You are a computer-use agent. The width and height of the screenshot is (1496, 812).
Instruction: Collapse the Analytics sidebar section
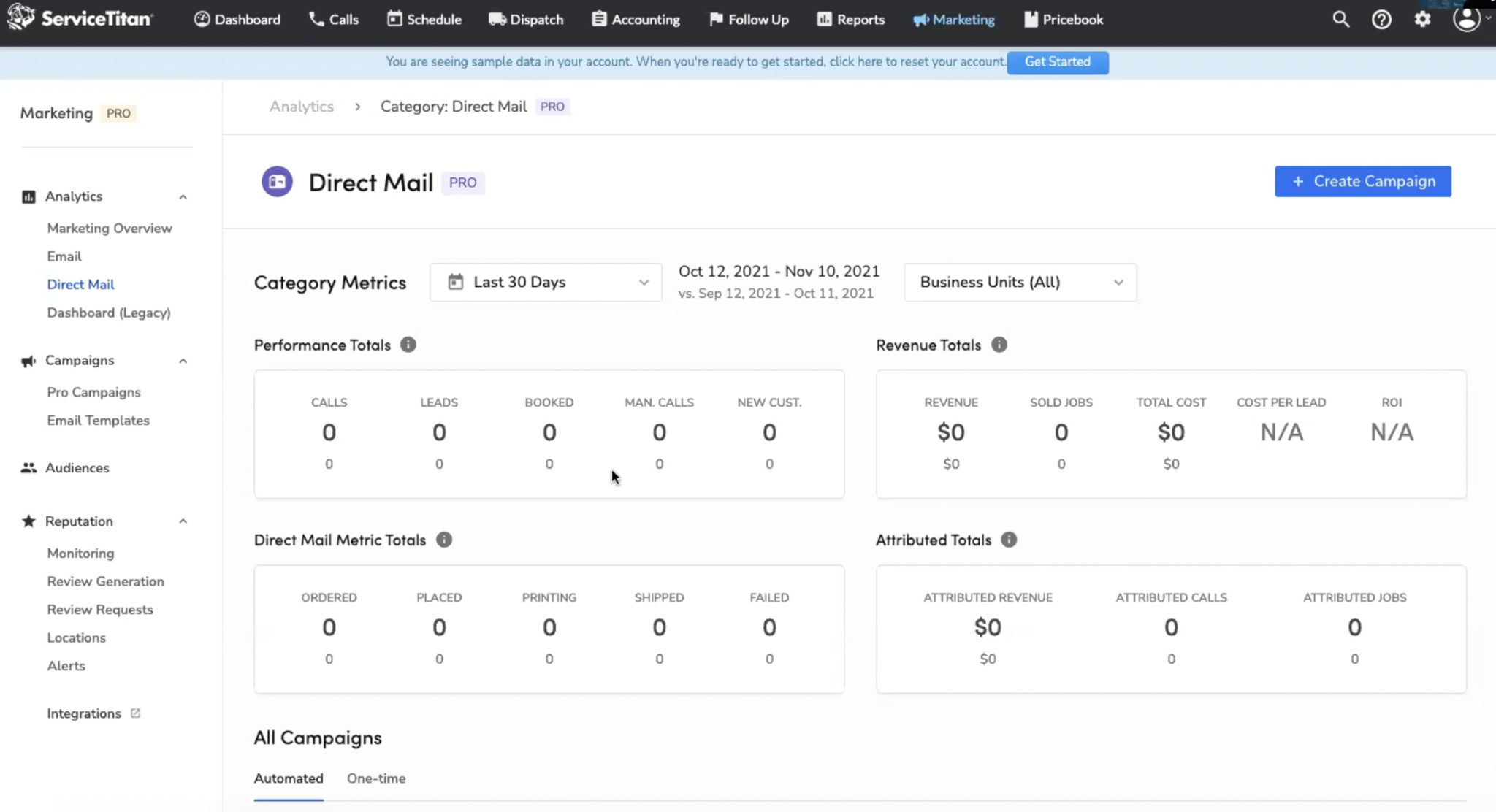pyautogui.click(x=183, y=196)
